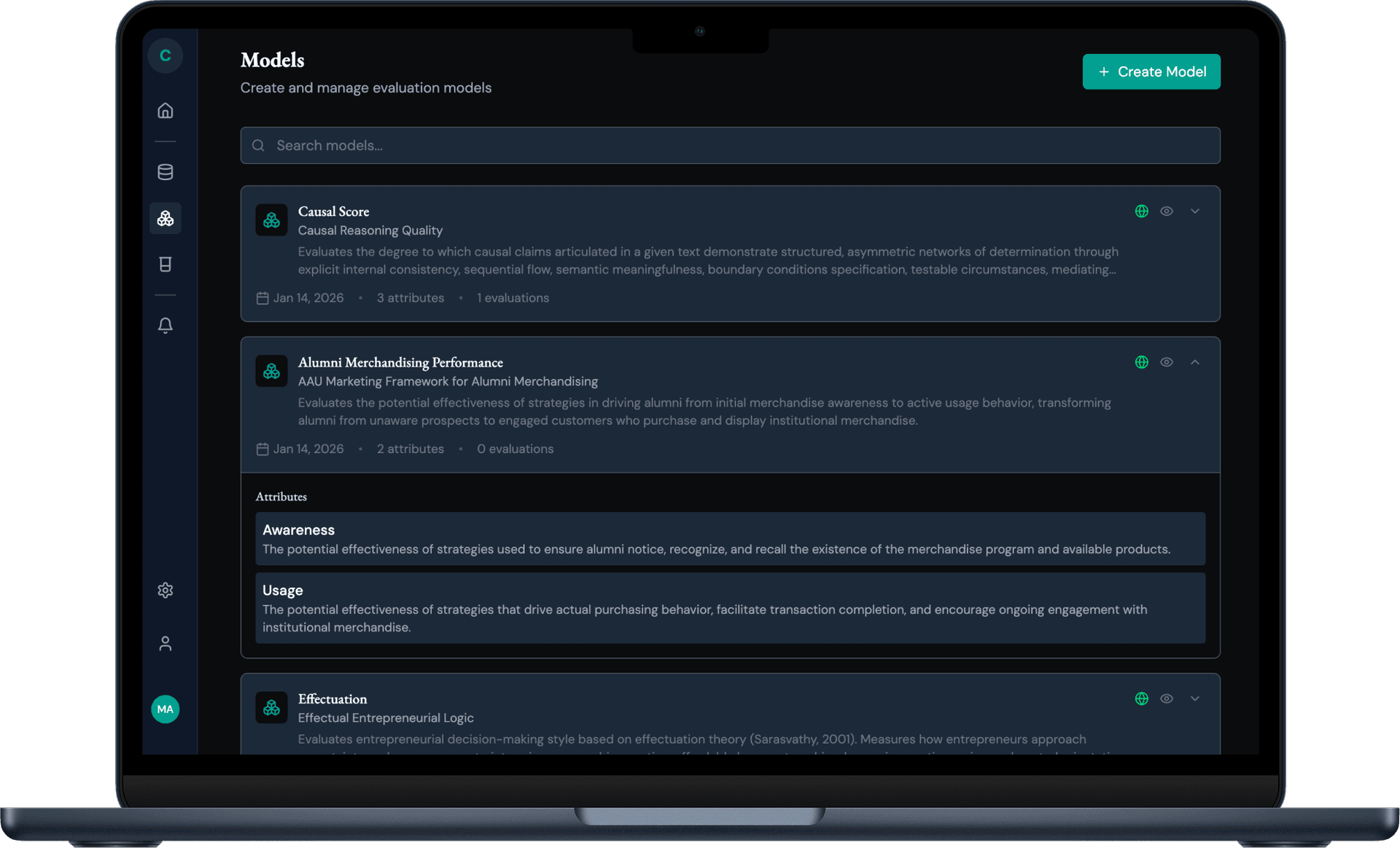Viewport: 1400px width, 848px height.
Task: Toggle the globe icon on Effectuation
Action: tap(1141, 699)
